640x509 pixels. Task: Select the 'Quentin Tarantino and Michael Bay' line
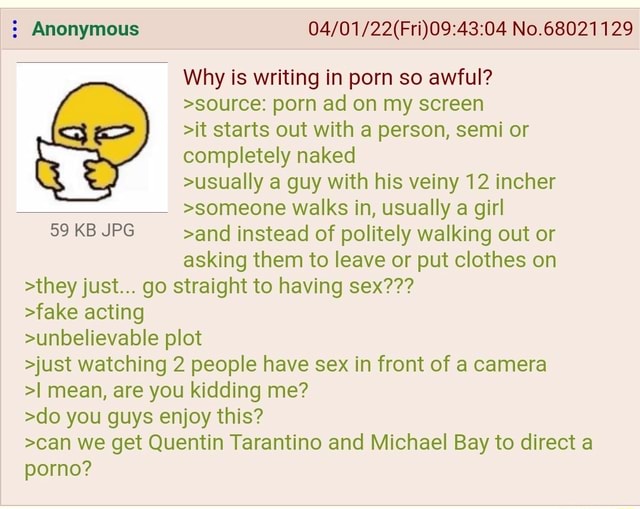click(308, 442)
